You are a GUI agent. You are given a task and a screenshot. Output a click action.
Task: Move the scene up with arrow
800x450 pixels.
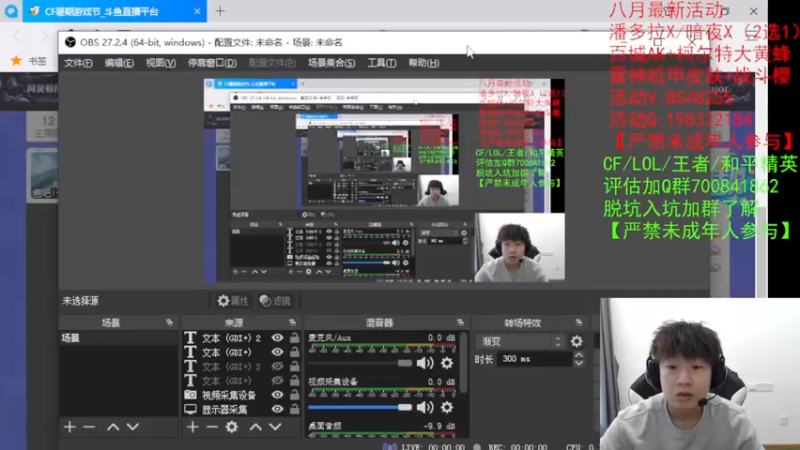click(x=113, y=427)
